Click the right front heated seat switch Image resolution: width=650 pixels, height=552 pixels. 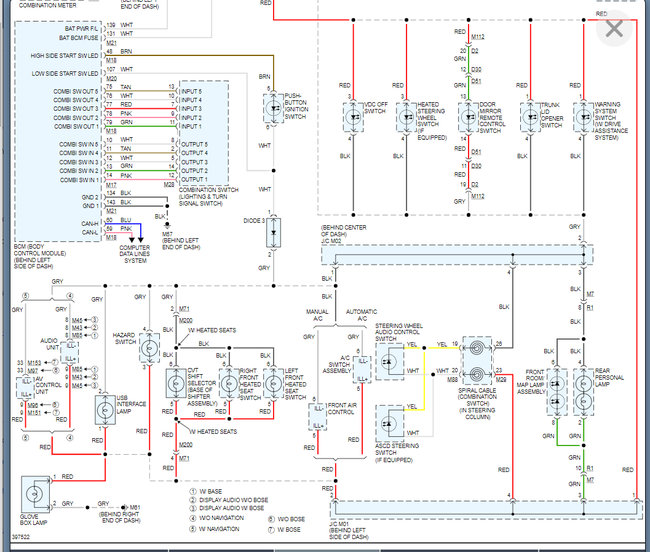click(229, 384)
